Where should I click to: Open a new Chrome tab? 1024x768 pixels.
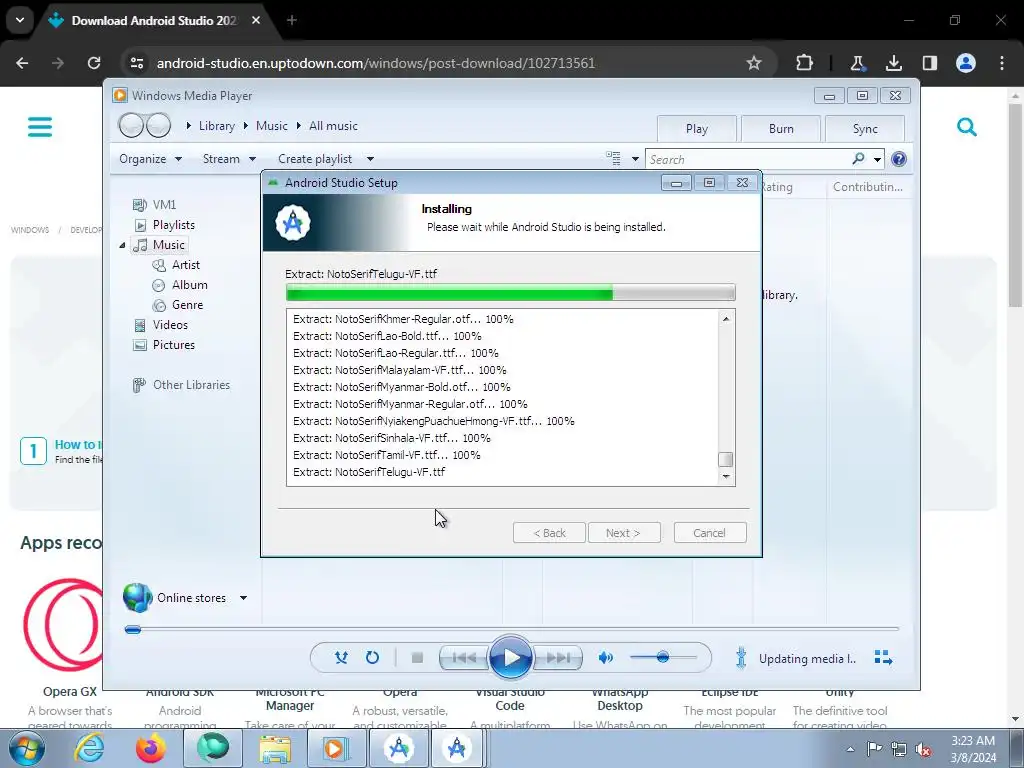(x=291, y=20)
